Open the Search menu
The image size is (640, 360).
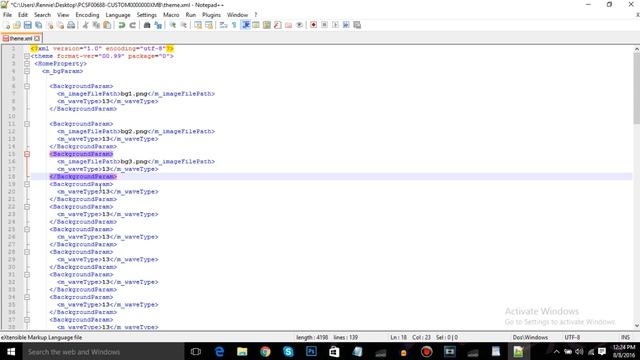point(42,15)
